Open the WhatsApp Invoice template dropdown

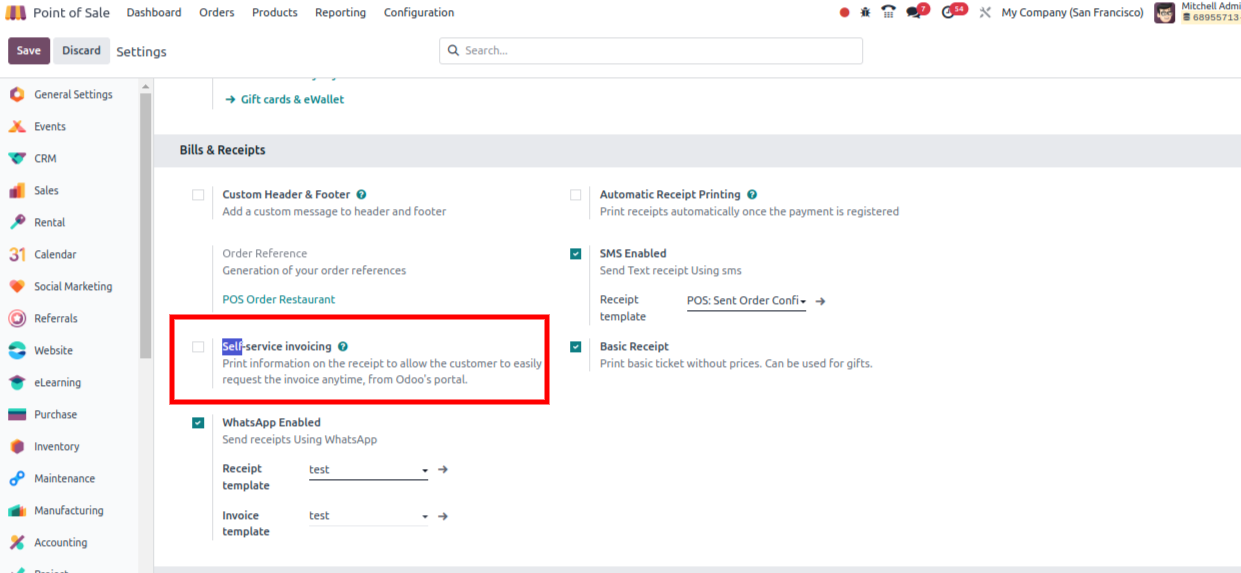tap(368, 516)
